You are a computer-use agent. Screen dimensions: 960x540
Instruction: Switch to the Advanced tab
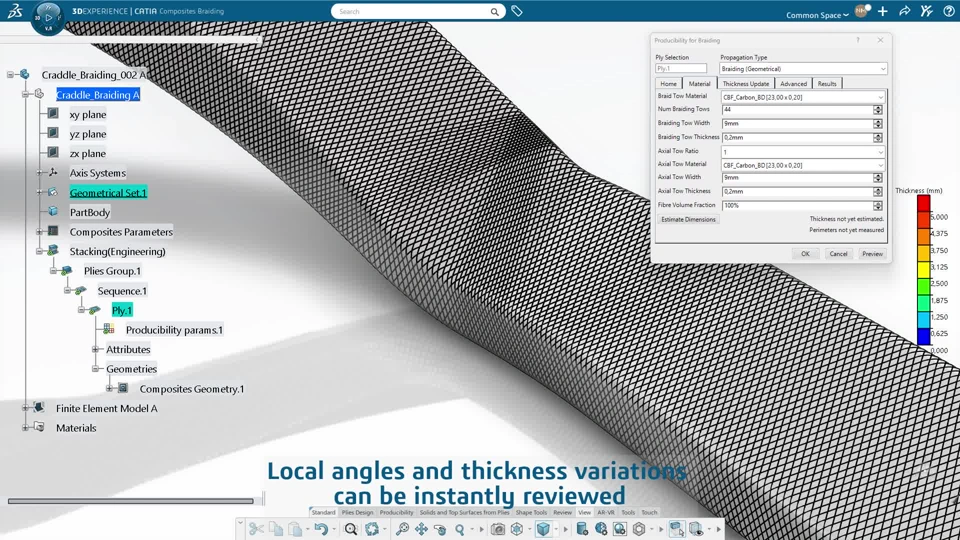coord(793,83)
